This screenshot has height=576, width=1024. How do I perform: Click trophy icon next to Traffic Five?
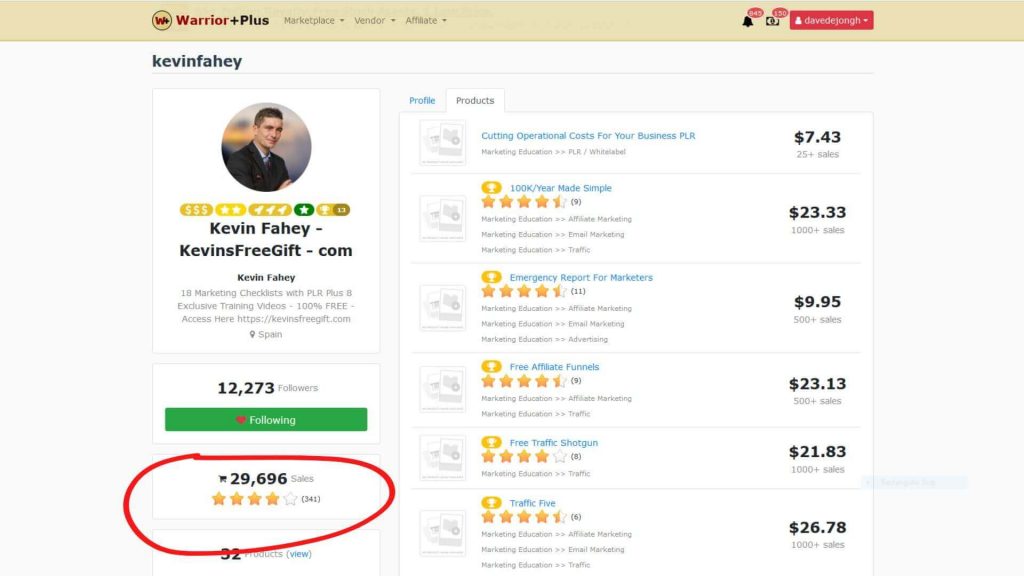(491, 503)
